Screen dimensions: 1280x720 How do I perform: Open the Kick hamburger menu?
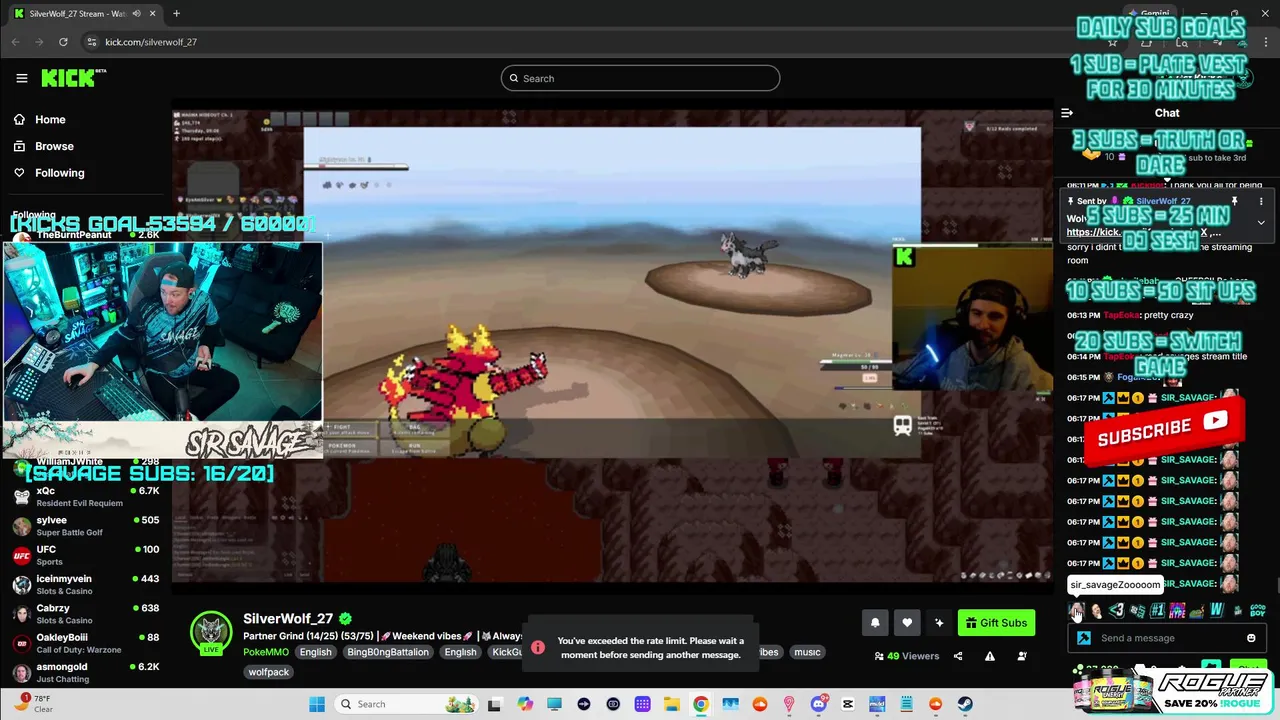(x=22, y=78)
